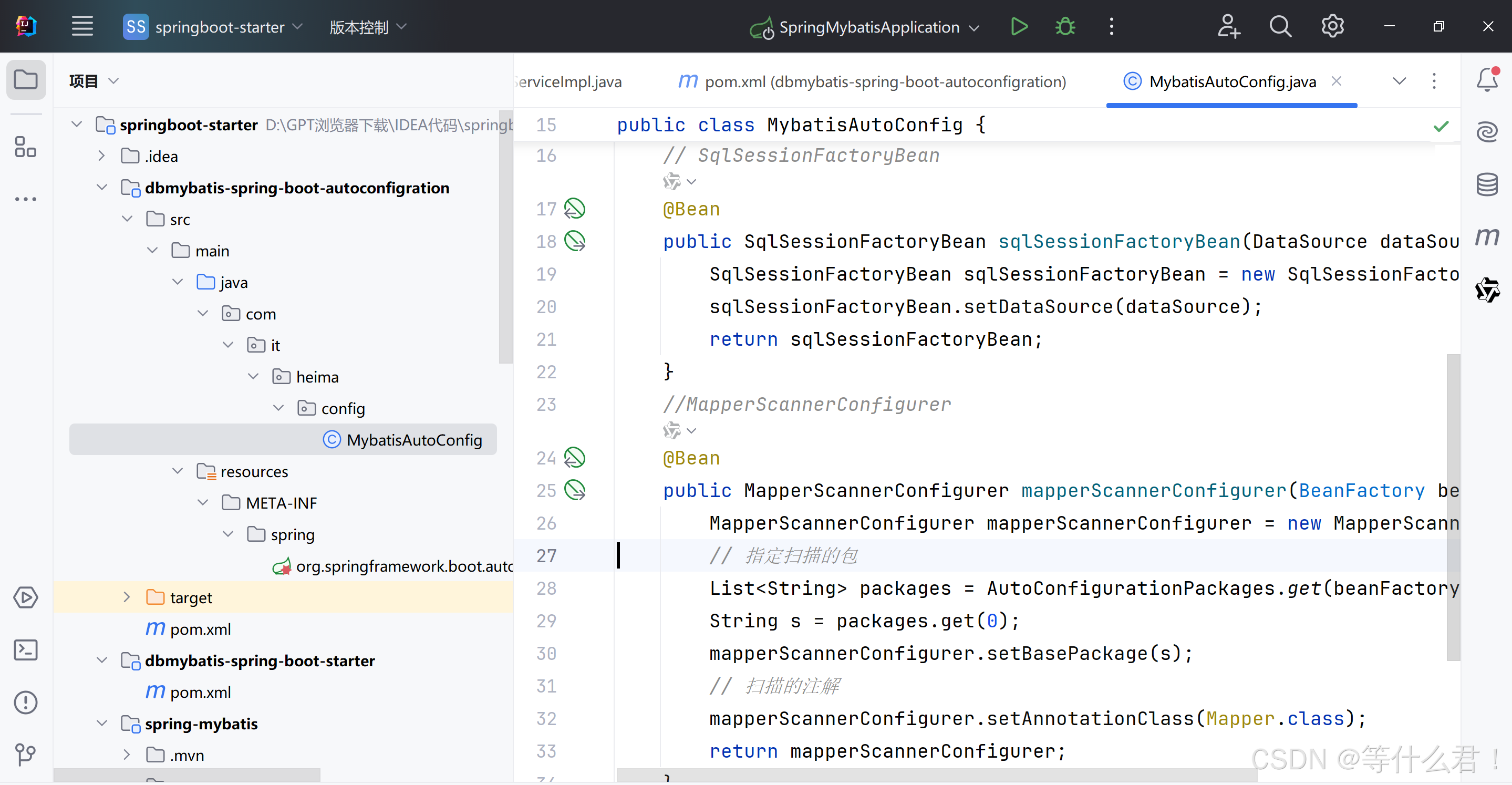Close the MybatisAutoConfig.java tab
The width and height of the screenshot is (1512, 785).
coord(1337,81)
